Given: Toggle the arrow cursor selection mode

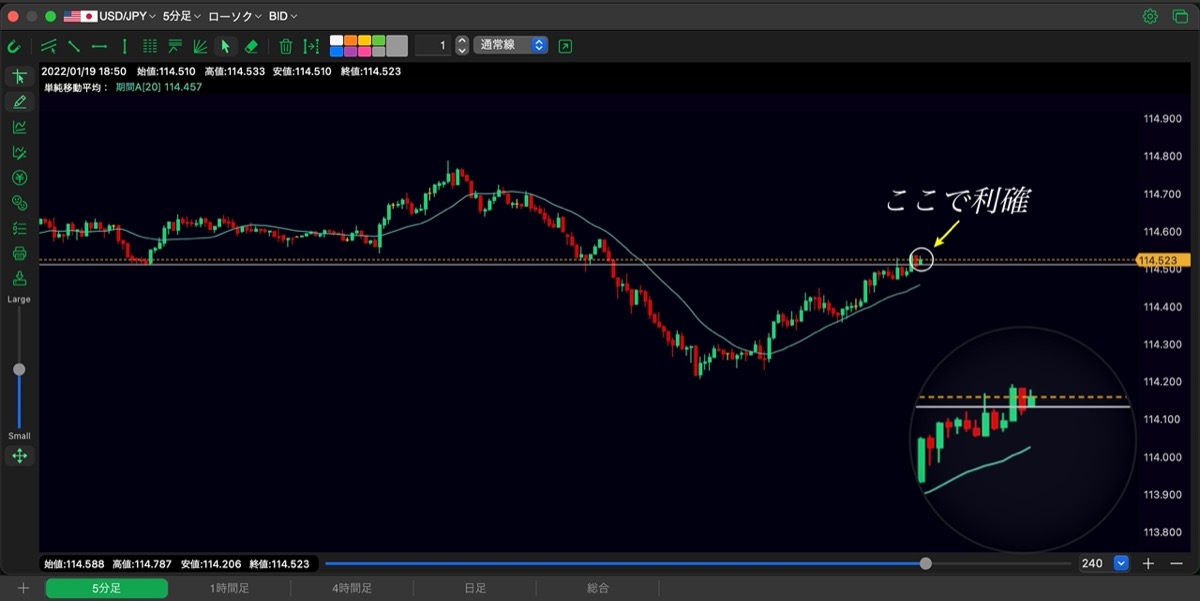Looking at the screenshot, I should point(226,46).
